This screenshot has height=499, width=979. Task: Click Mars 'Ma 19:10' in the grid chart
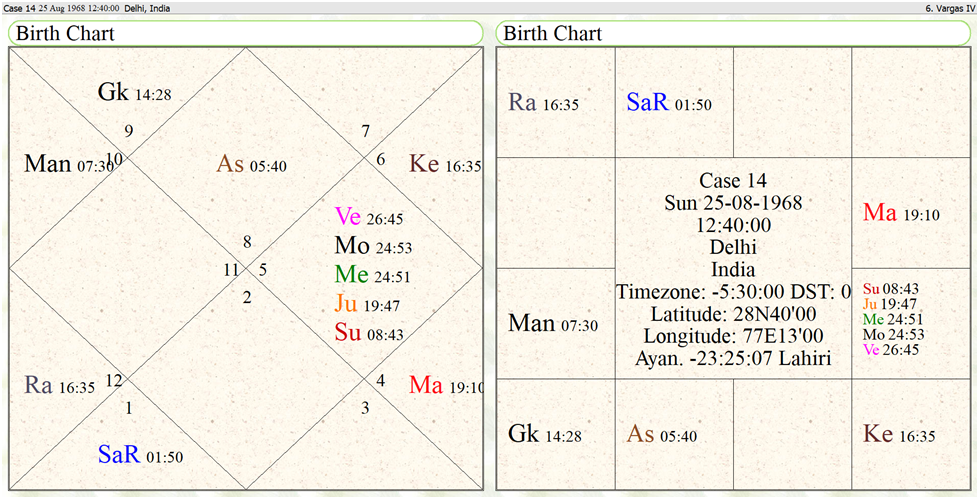pos(900,213)
